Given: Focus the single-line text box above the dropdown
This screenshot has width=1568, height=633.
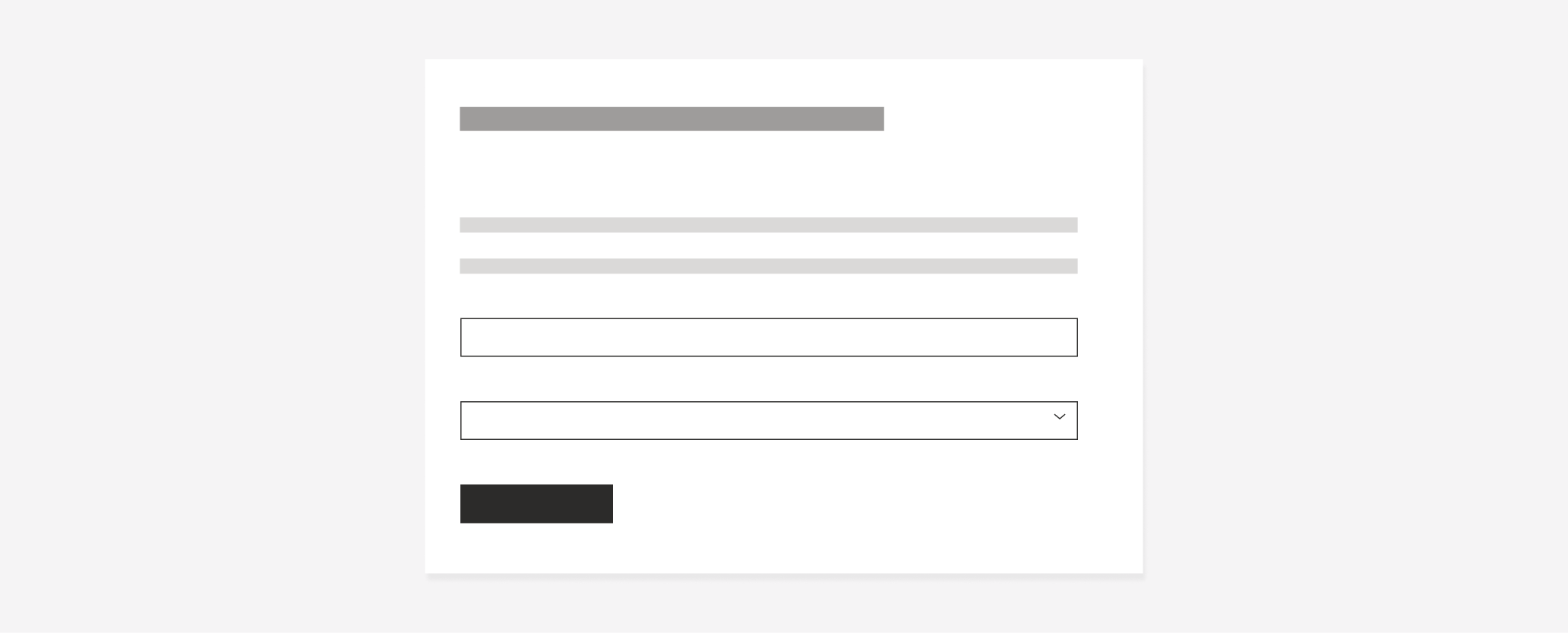Looking at the screenshot, I should click(769, 337).
